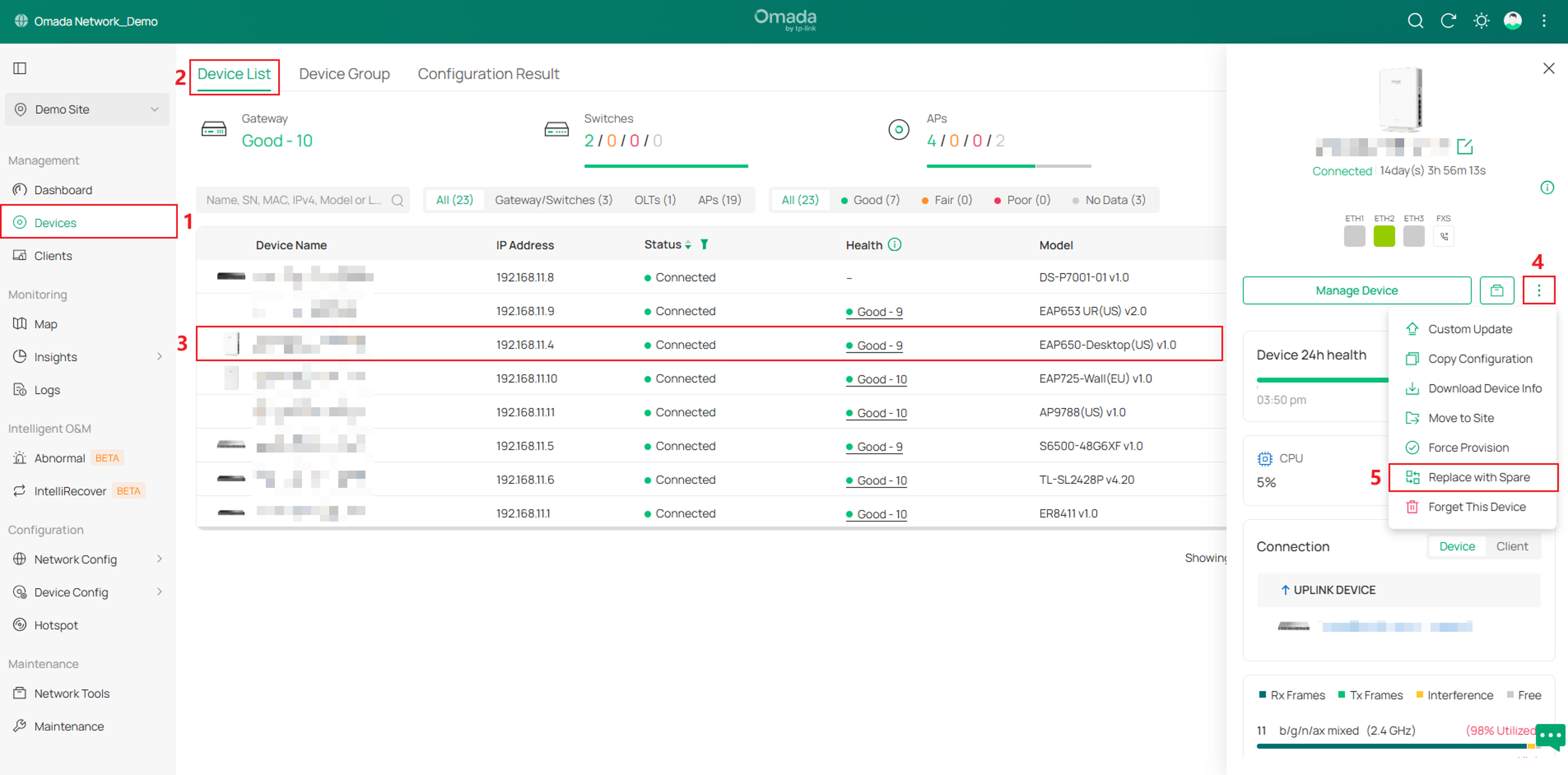Viewport: 1568px width, 775px height.
Task: Click the Health column info icon
Action: coord(894,244)
